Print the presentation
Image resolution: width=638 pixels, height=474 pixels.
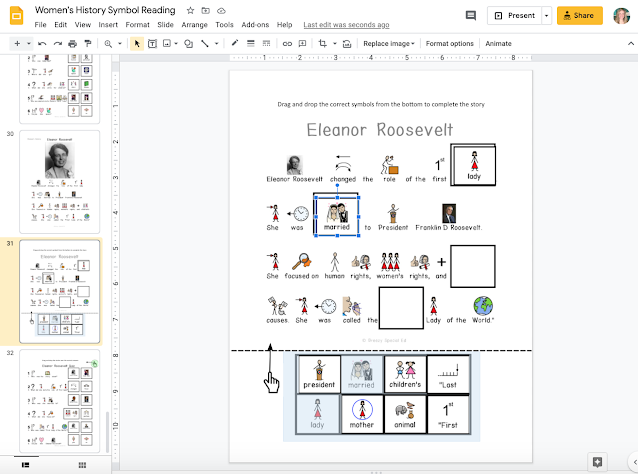click(73, 44)
